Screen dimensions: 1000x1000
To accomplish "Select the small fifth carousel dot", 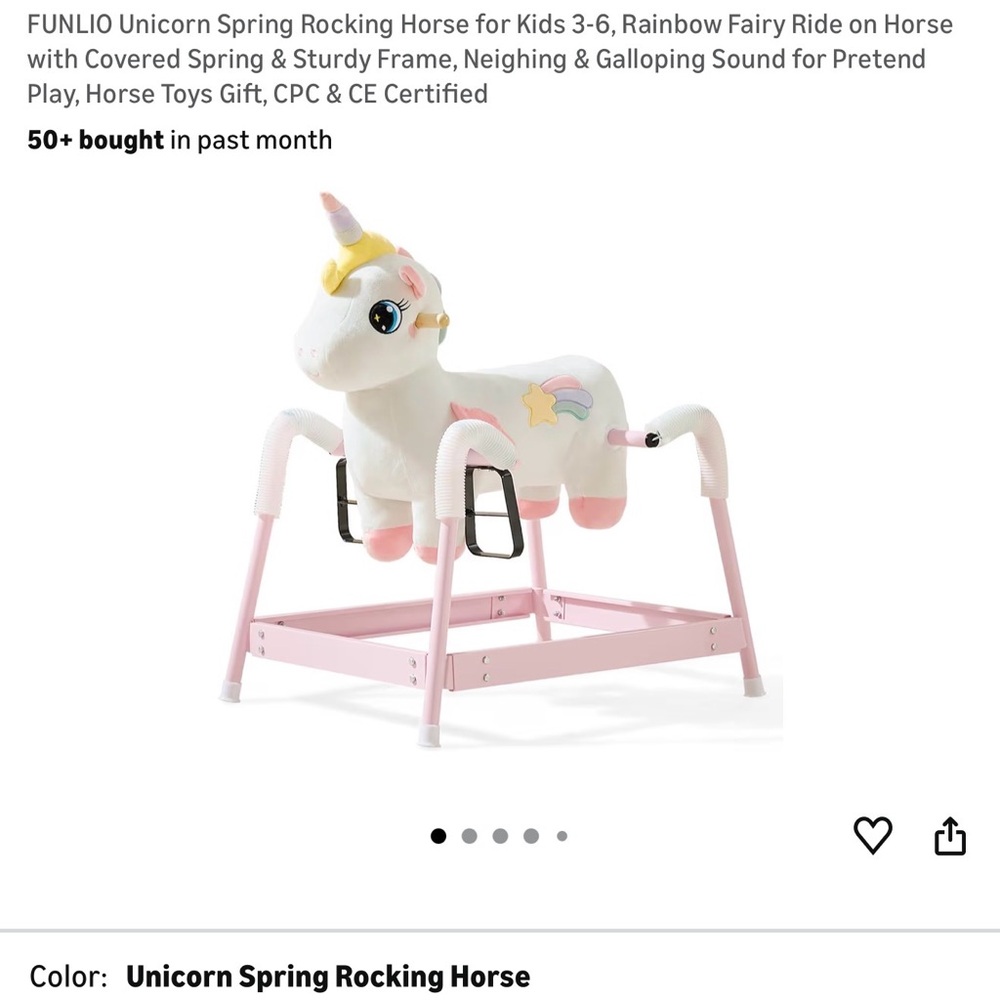I will (562, 835).
